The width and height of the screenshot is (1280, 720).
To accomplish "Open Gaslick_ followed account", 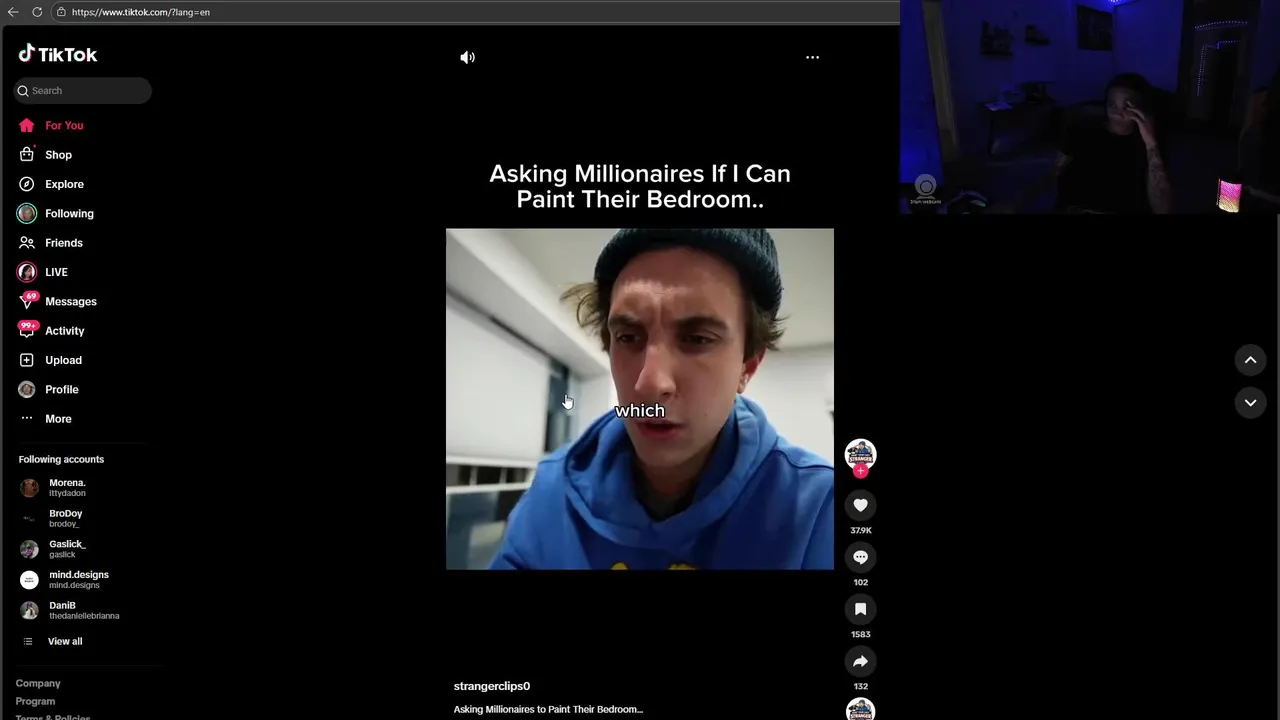I will point(68,549).
